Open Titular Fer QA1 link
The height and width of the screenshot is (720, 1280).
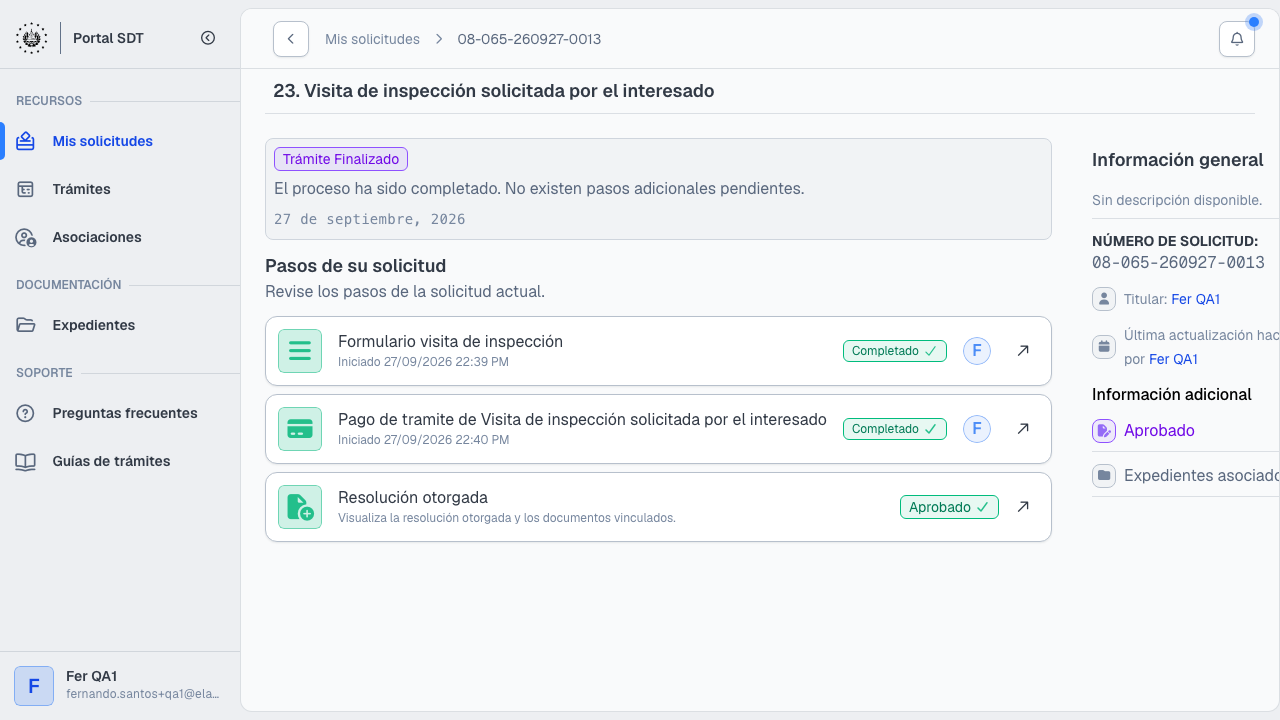coord(1196,299)
